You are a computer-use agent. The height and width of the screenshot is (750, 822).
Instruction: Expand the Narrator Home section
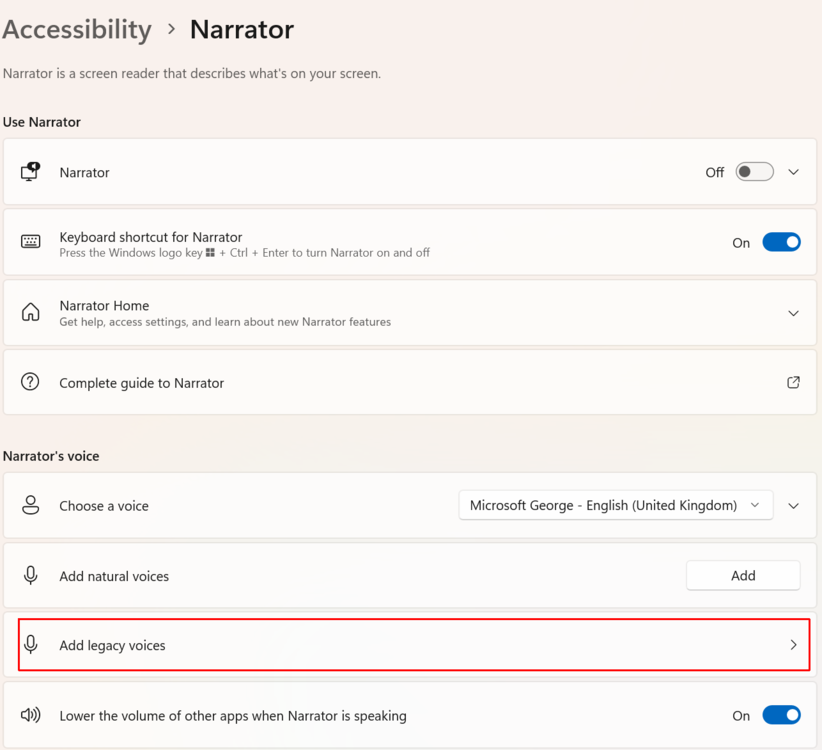pos(793,313)
